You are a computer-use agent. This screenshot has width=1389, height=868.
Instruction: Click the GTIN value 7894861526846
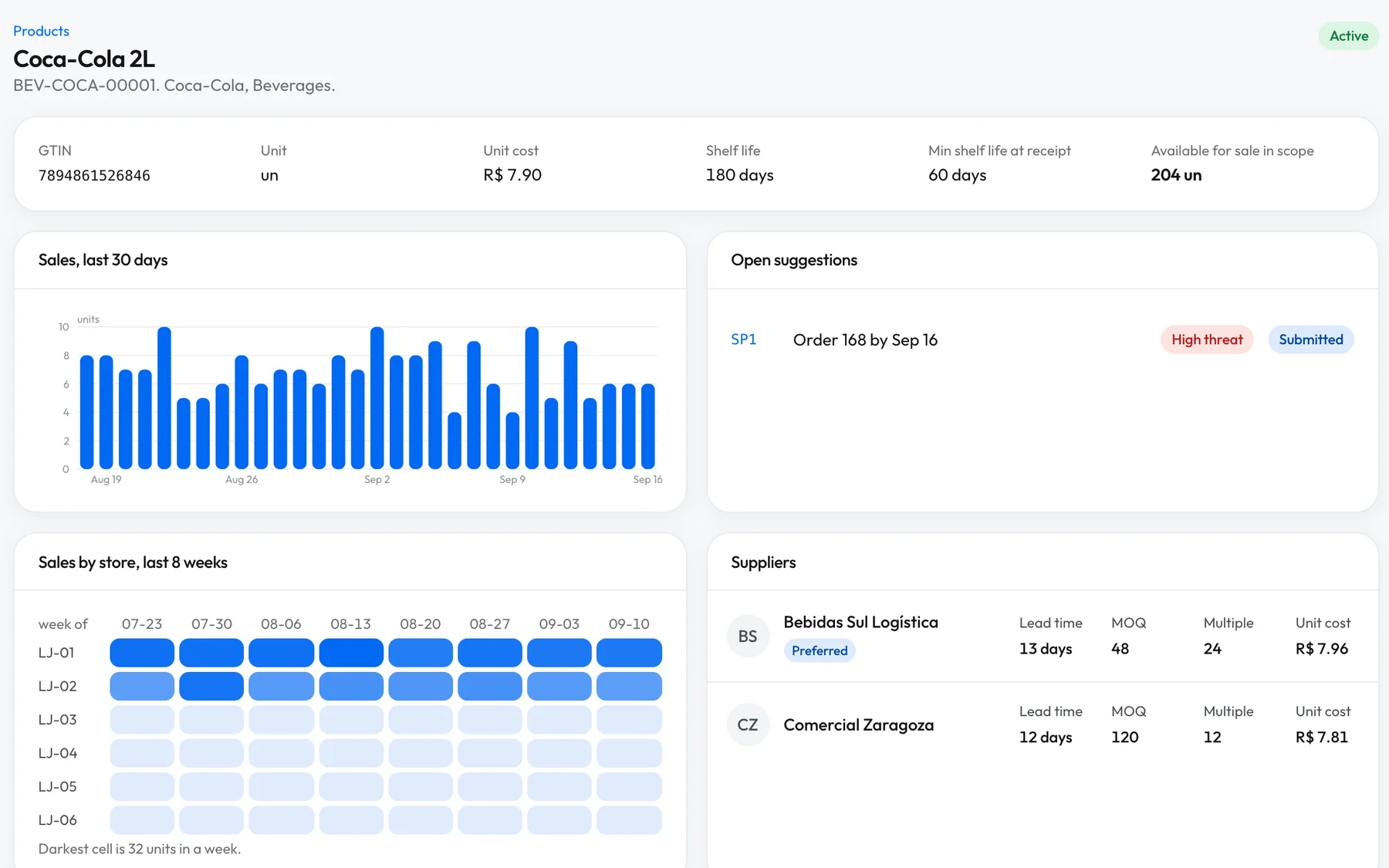(94, 175)
